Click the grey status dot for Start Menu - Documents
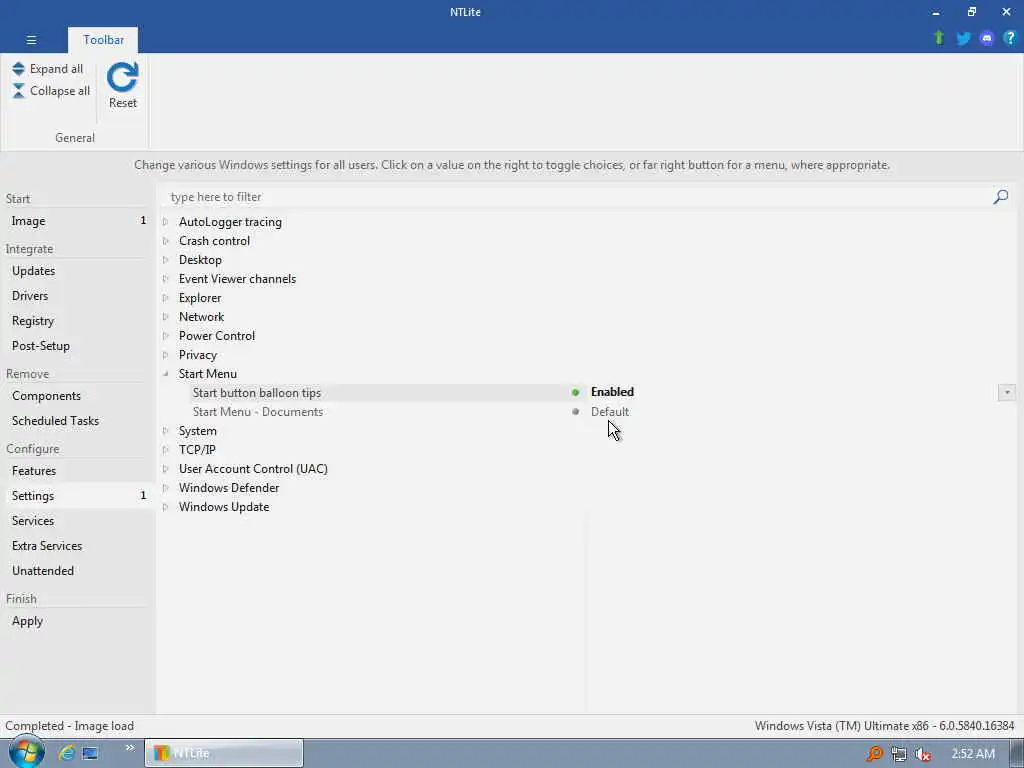Viewport: 1024px width, 768px height. (575, 412)
